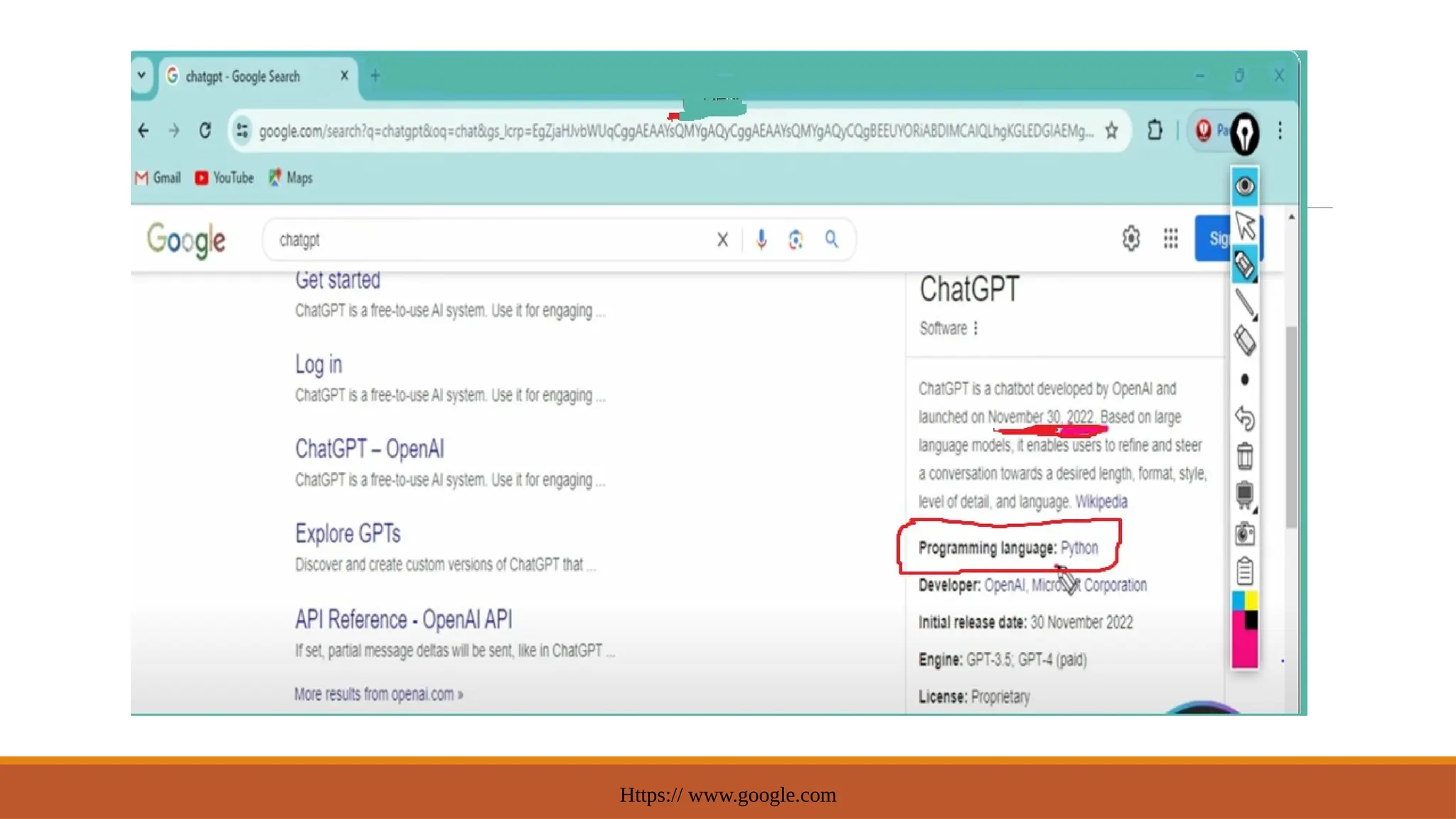Bookmark this page with star icon
Screen dimensions: 1456x819
(x=1111, y=131)
